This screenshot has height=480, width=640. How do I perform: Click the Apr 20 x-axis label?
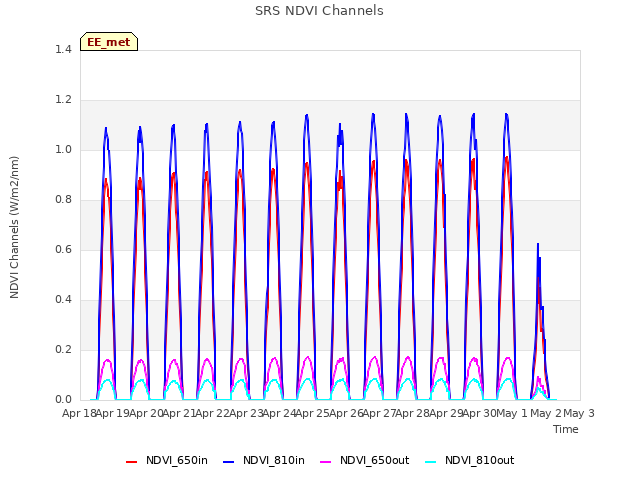[146, 413]
